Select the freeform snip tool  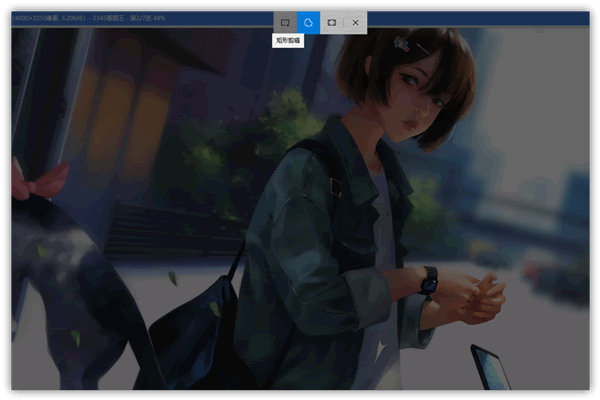[308, 23]
